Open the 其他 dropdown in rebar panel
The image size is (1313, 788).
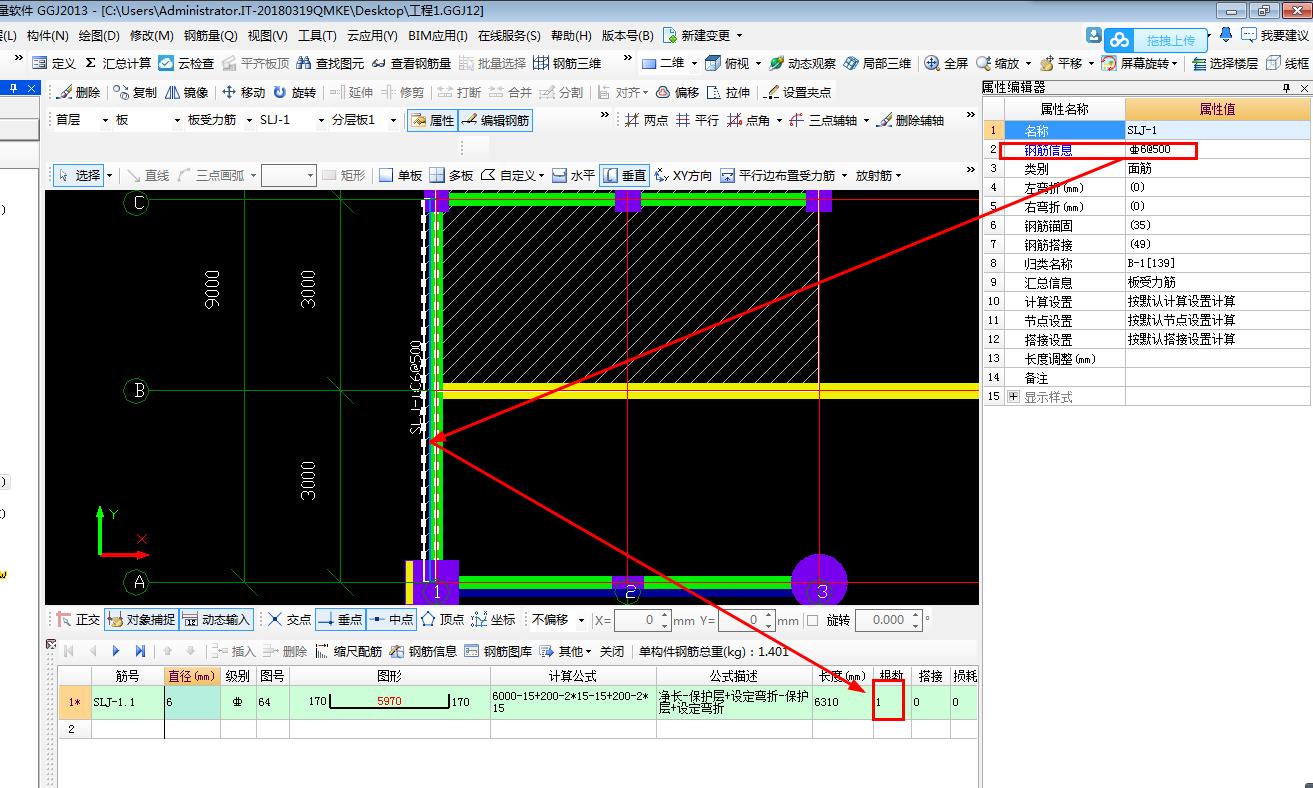click(567, 651)
